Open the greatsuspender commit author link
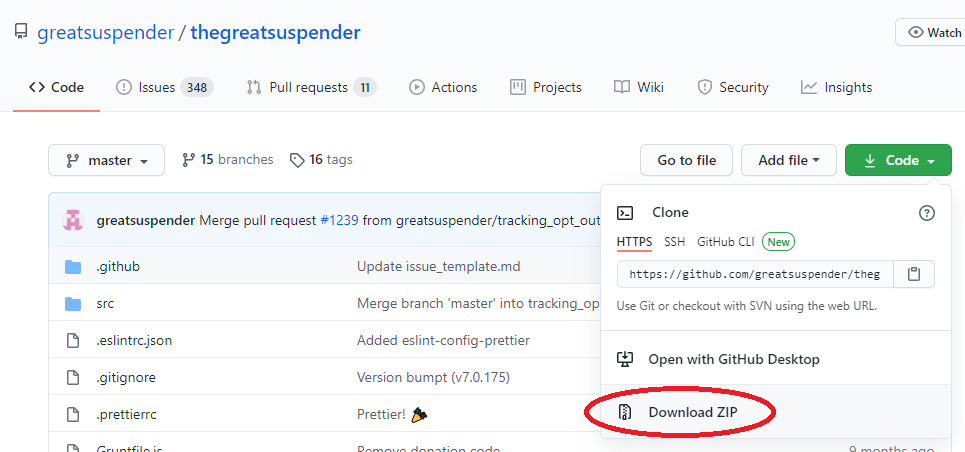The height and width of the screenshot is (452, 965). point(145,220)
